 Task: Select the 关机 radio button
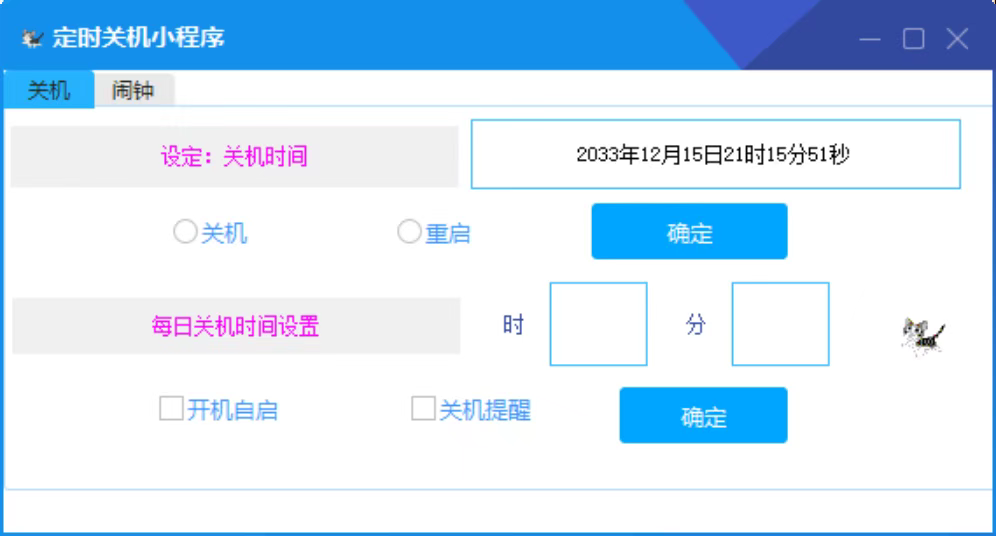(x=185, y=232)
